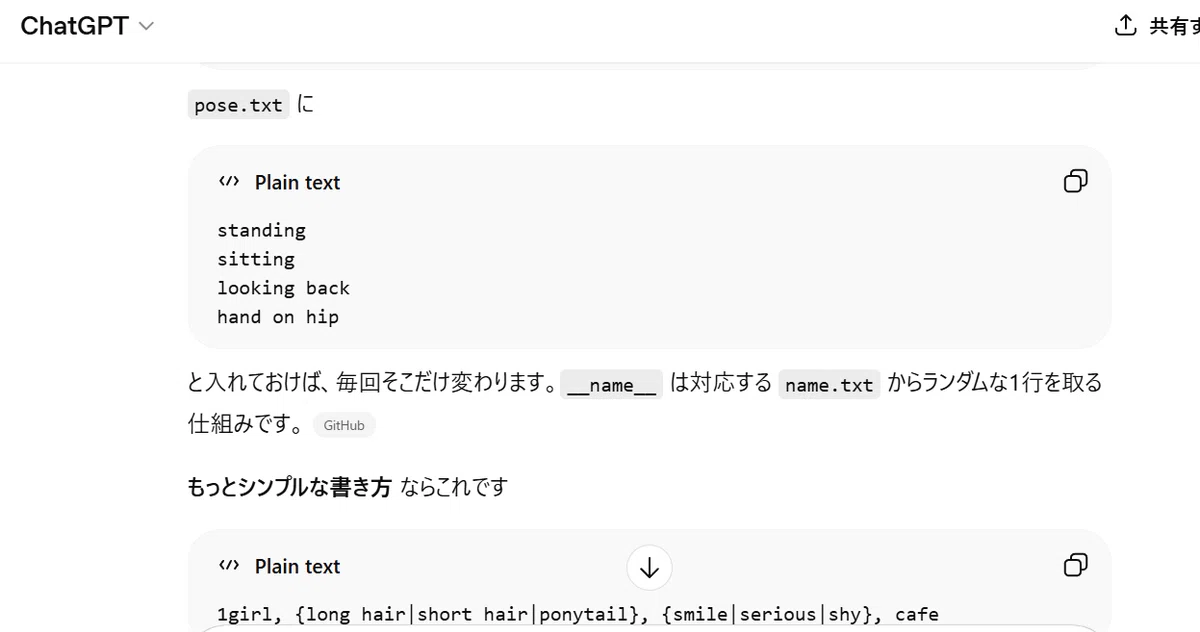Click the "hand on hip" code line
Image resolution: width=1200 pixels, height=632 pixels.
click(x=278, y=318)
